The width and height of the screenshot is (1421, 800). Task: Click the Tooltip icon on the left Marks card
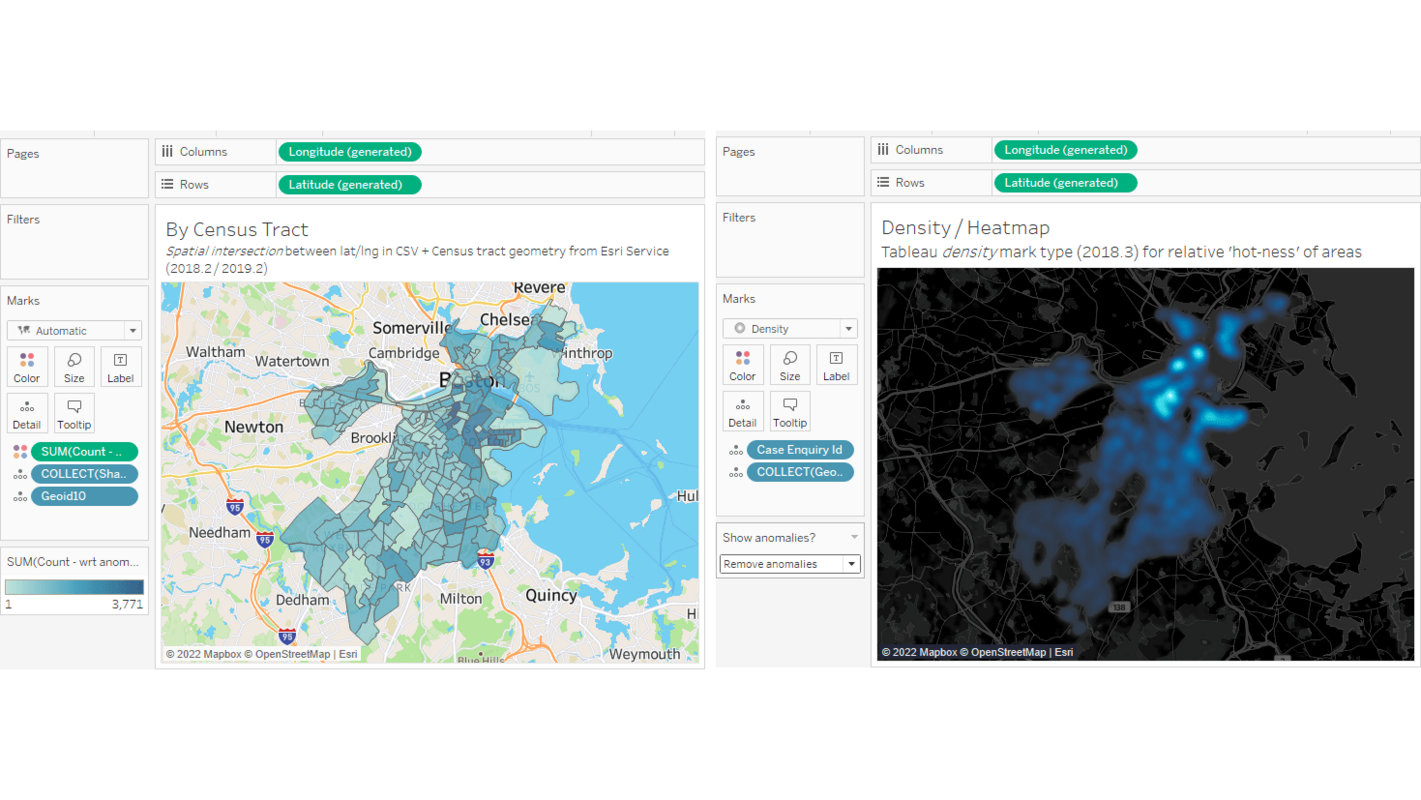point(74,412)
